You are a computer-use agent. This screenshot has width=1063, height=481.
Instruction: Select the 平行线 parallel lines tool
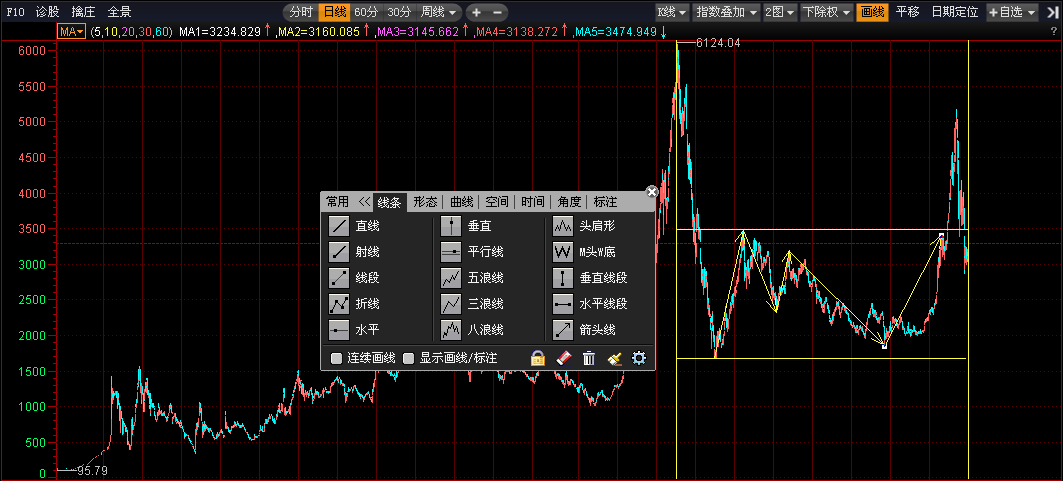click(472, 252)
